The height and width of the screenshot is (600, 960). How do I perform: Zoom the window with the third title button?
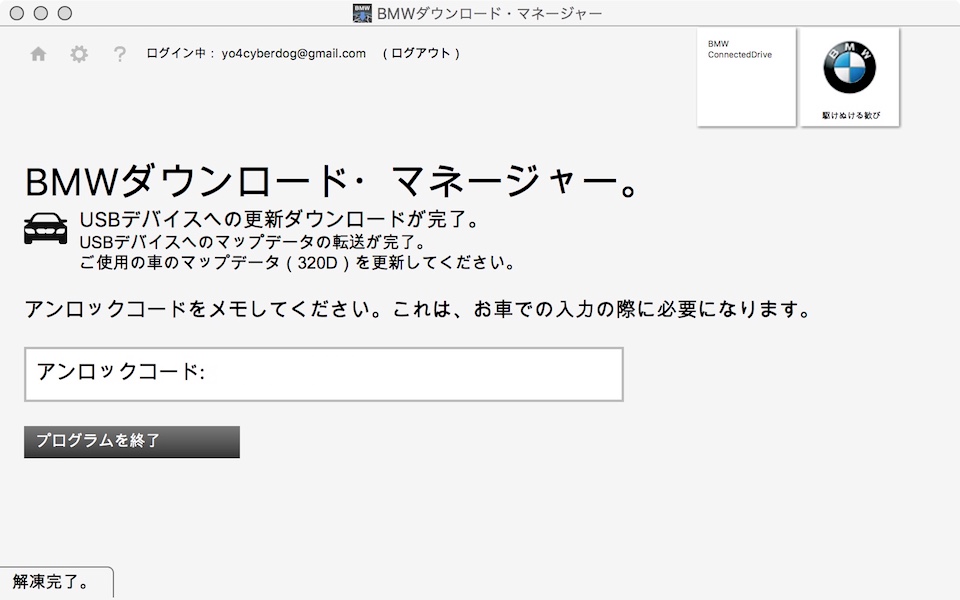[x=64, y=13]
